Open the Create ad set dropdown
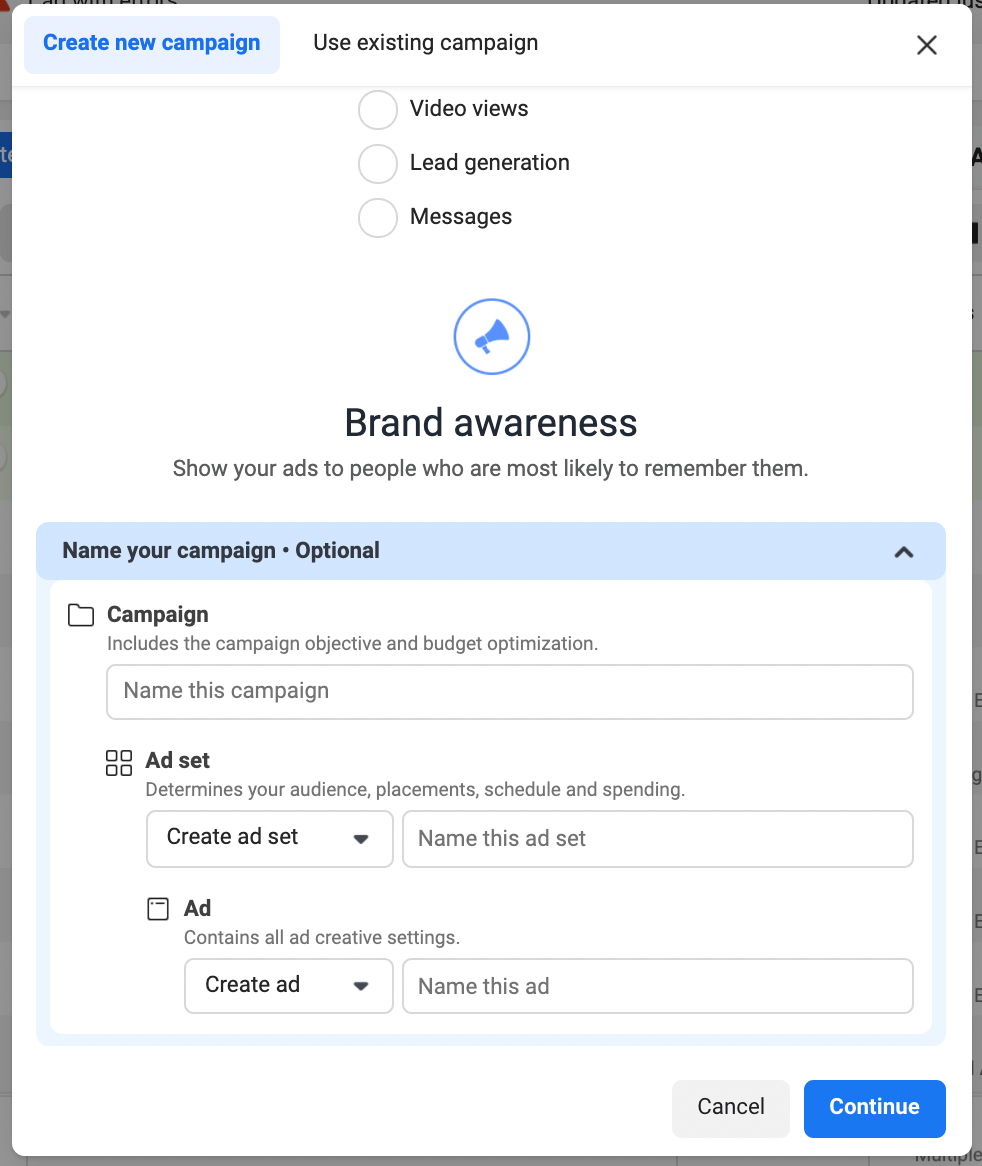Screen dimensions: 982x1166 coord(270,839)
